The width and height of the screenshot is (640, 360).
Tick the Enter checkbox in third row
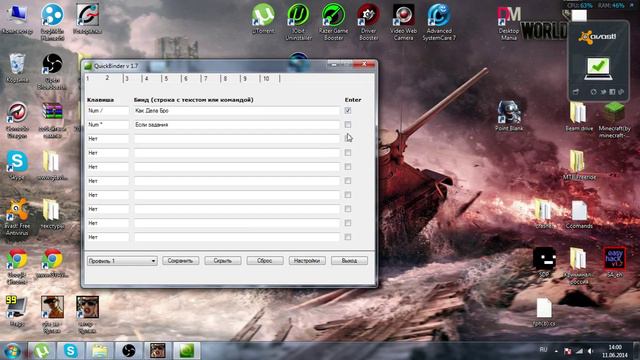click(348, 138)
